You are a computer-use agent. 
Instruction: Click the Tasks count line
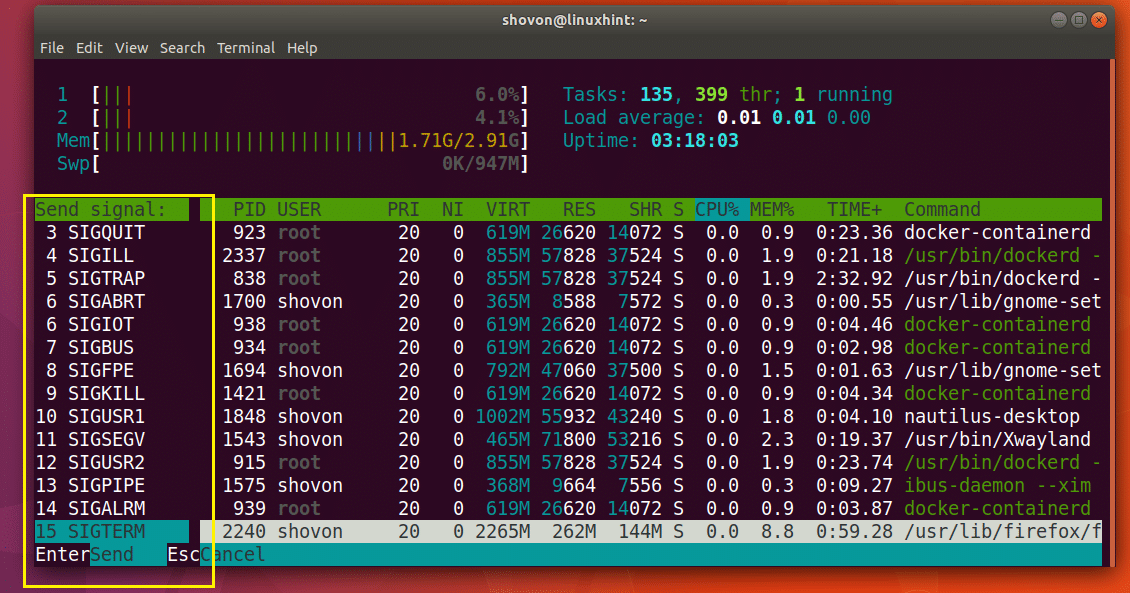point(727,94)
